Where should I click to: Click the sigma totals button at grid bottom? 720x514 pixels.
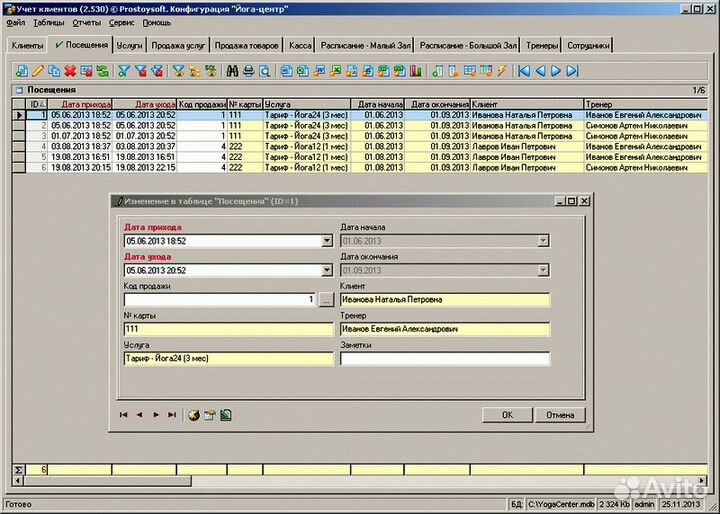(x=19, y=469)
